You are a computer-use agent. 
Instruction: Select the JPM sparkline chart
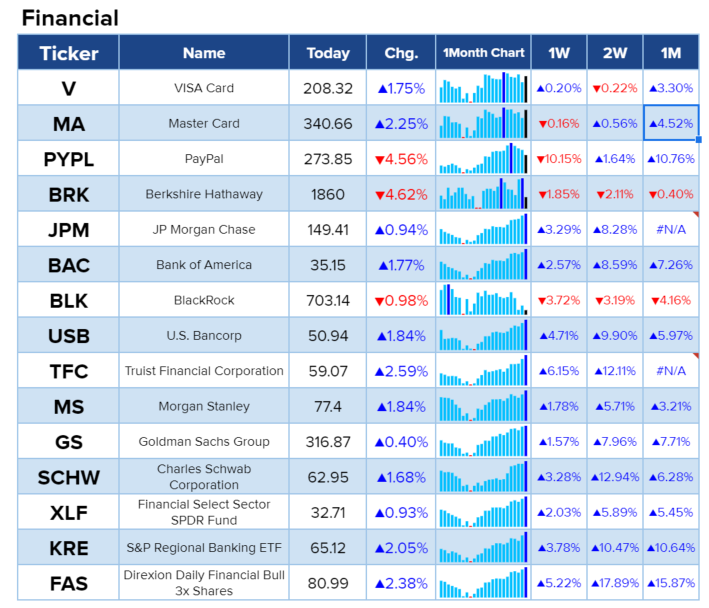[x=483, y=229]
